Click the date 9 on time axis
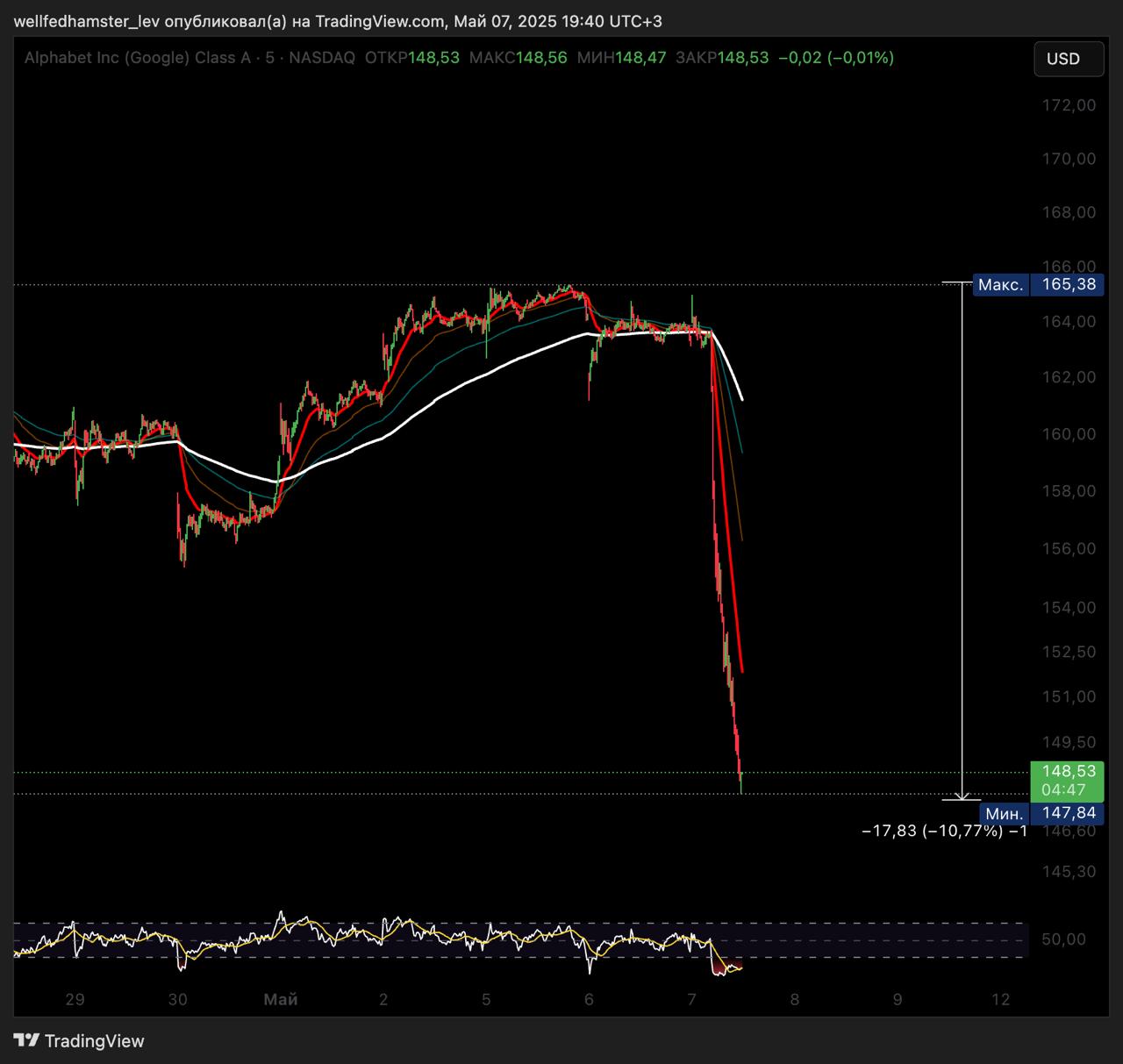Screen dimensions: 1123x1064 point(897,999)
